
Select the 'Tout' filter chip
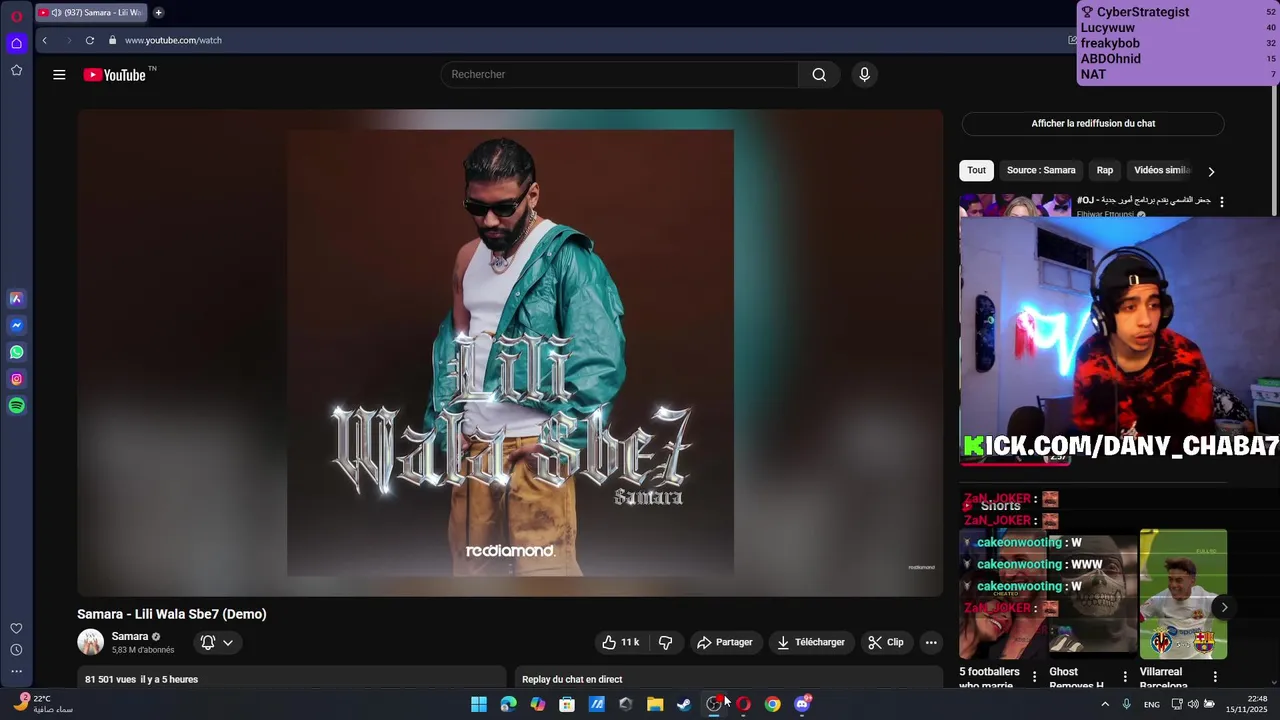click(x=976, y=170)
